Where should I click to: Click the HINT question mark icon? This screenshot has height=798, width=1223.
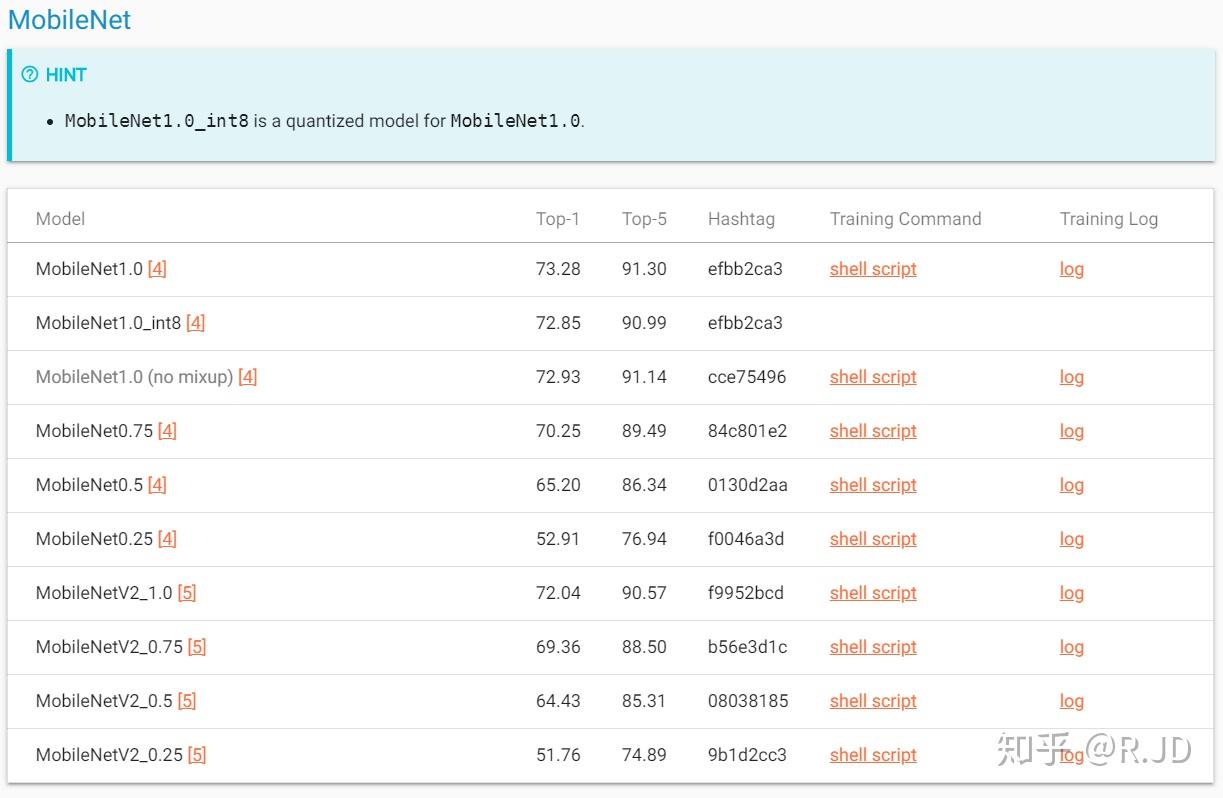click(x=30, y=75)
